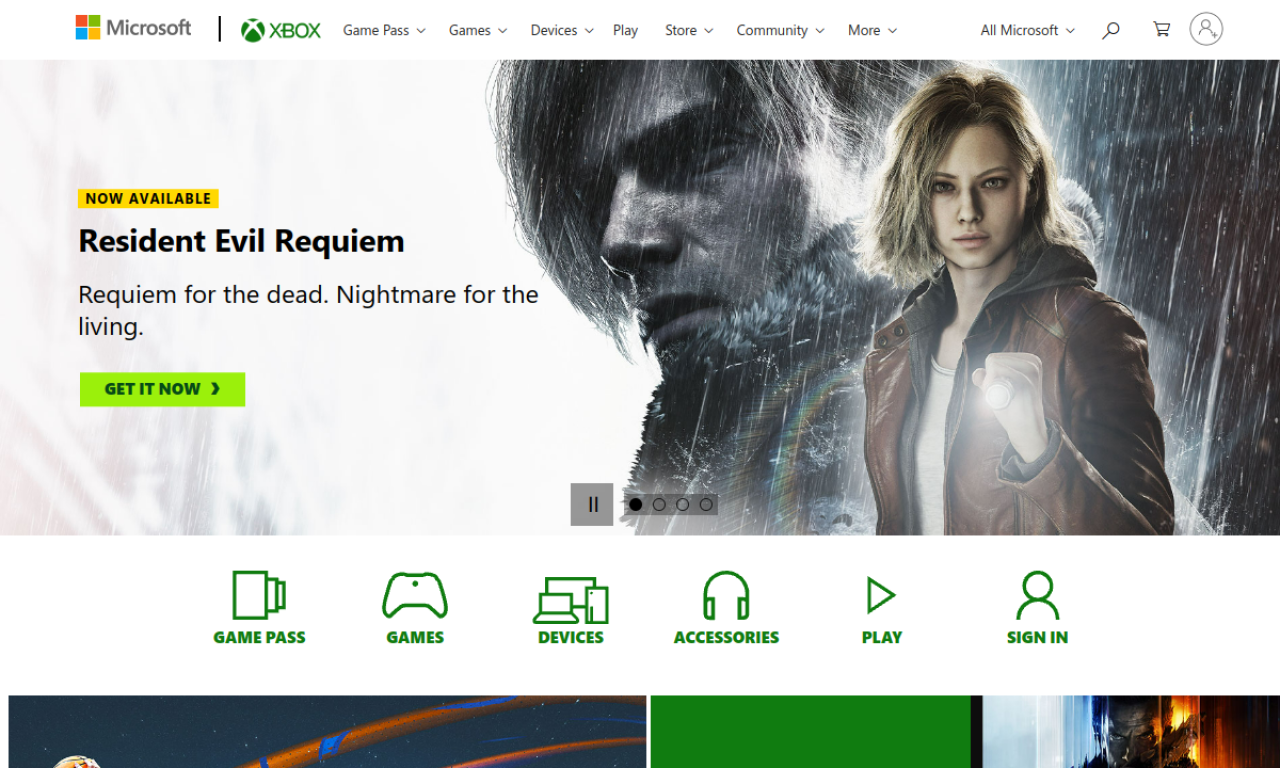Select the first carousel slide dot
Screen dimensions: 1280x768
(635, 504)
